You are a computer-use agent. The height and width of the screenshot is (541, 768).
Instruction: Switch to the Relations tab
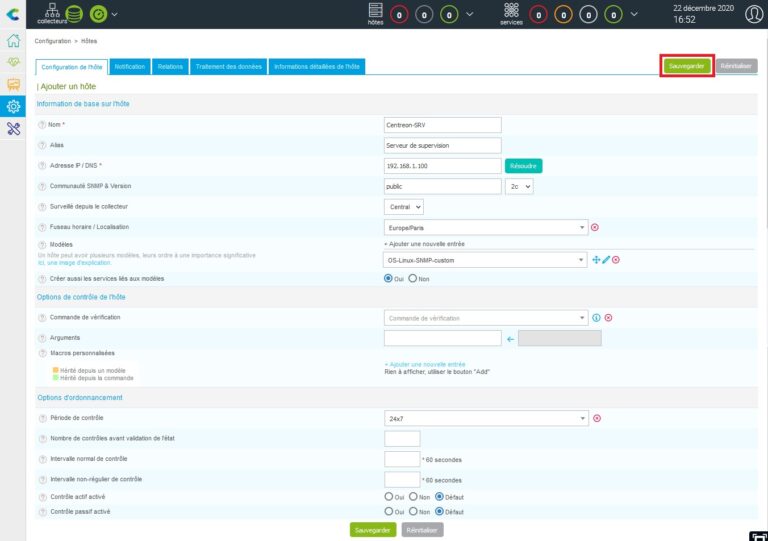170,67
